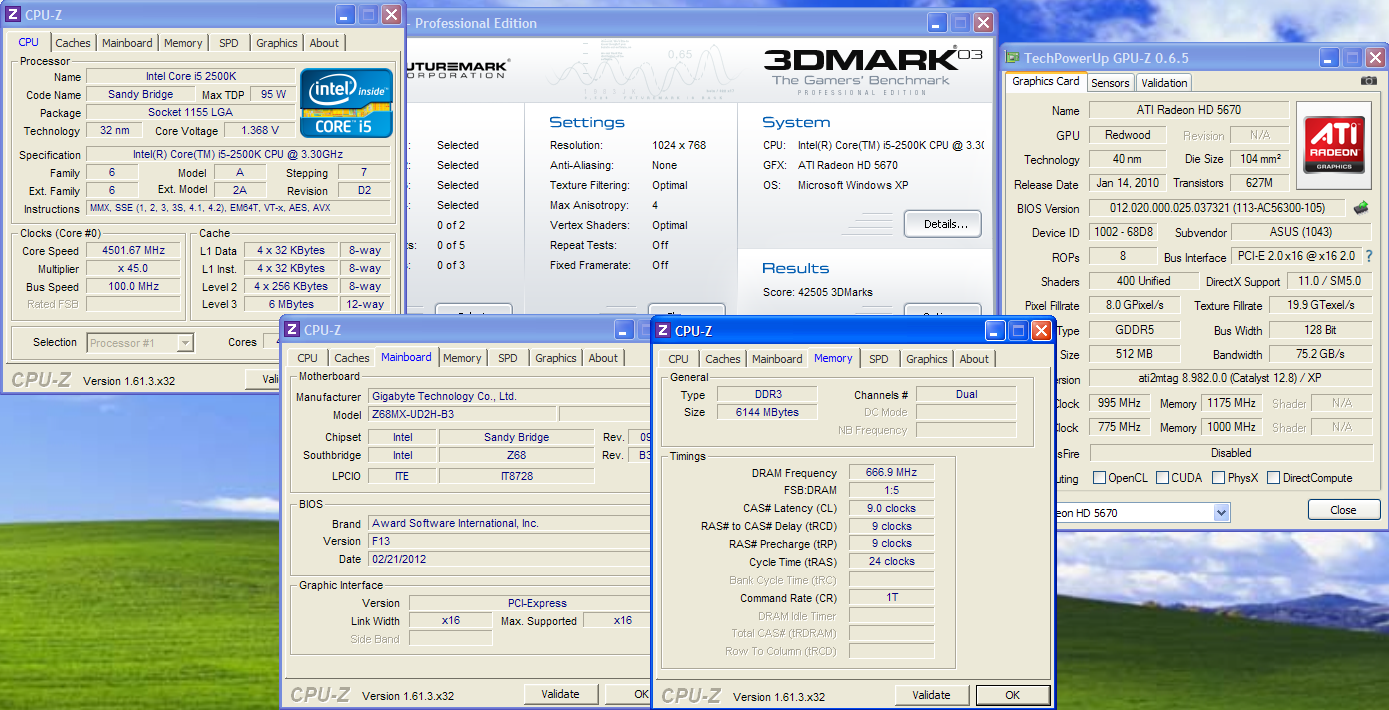Click the ATI Radeon Graphics logo in GPU-Z
Screen dimensions: 1389x710
[1333, 145]
